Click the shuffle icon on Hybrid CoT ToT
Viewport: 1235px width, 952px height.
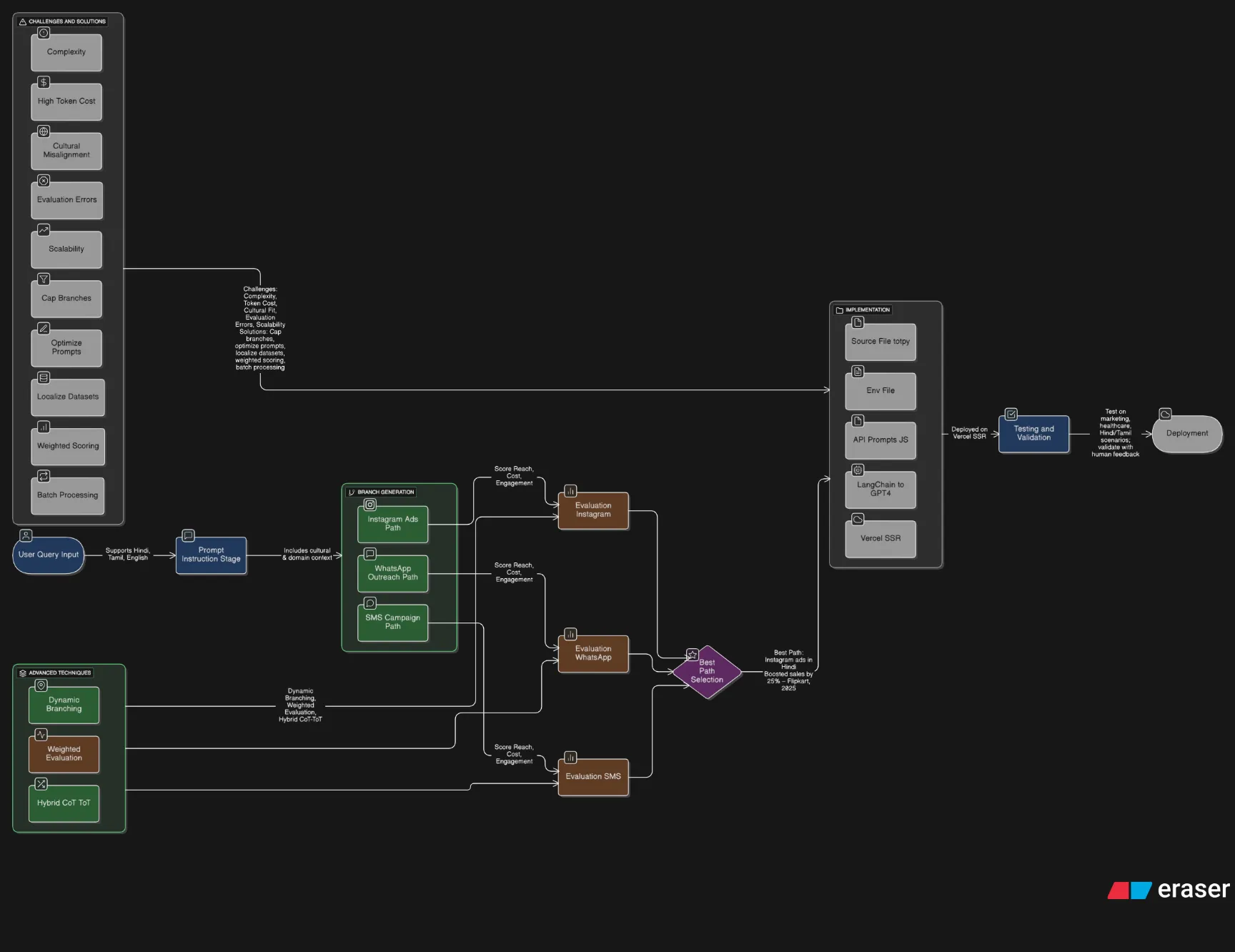point(41,784)
